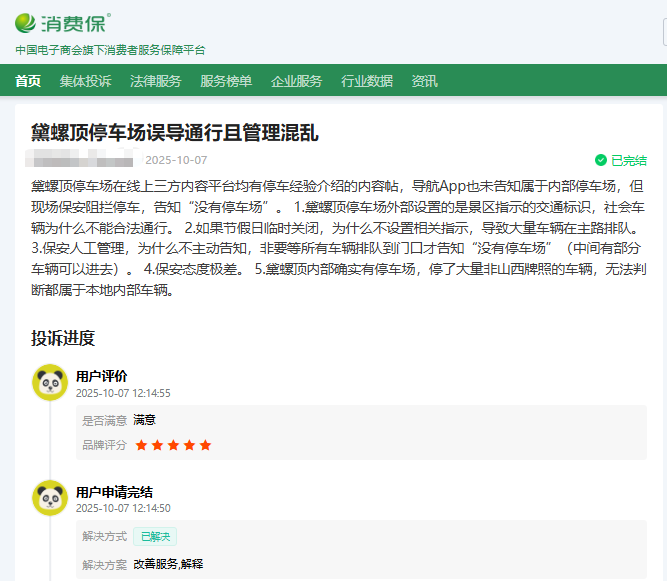Click the first star in 品牌评分
The height and width of the screenshot is (581, 667).
click(x=142, y=445)
